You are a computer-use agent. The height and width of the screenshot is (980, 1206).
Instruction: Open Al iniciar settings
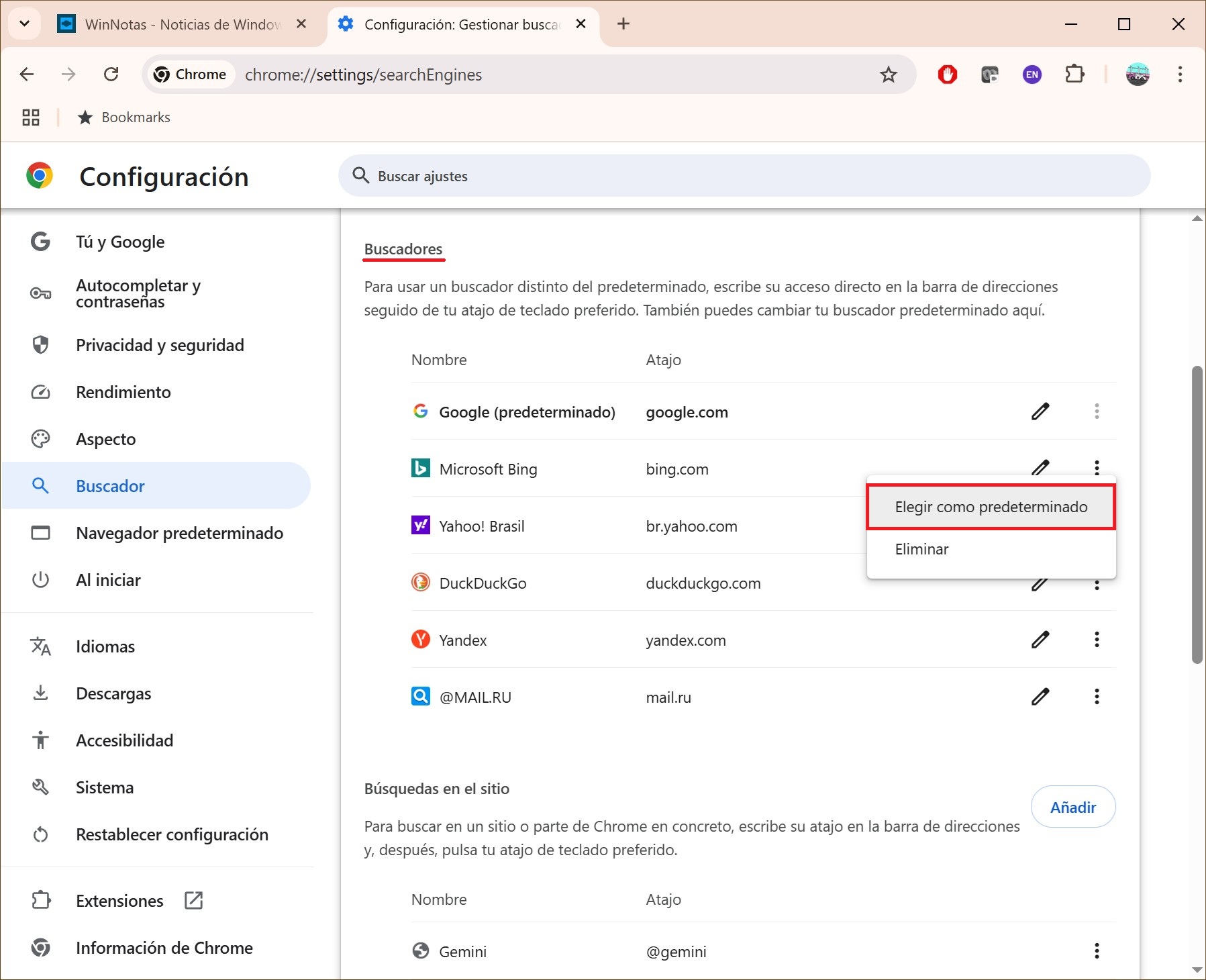click(x=157, y=580)
